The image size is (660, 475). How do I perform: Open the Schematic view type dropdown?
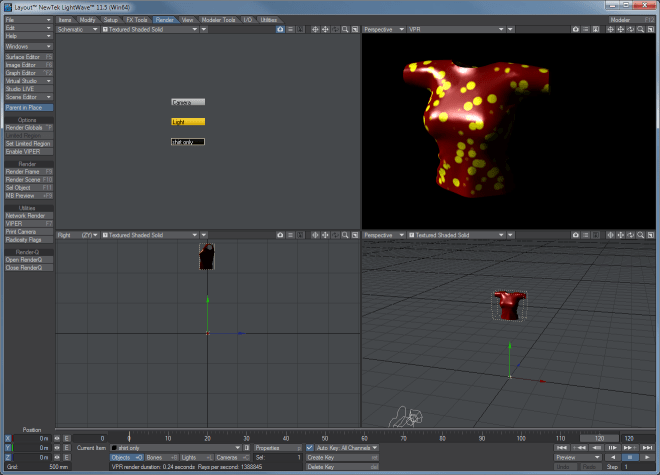(77, 29)
